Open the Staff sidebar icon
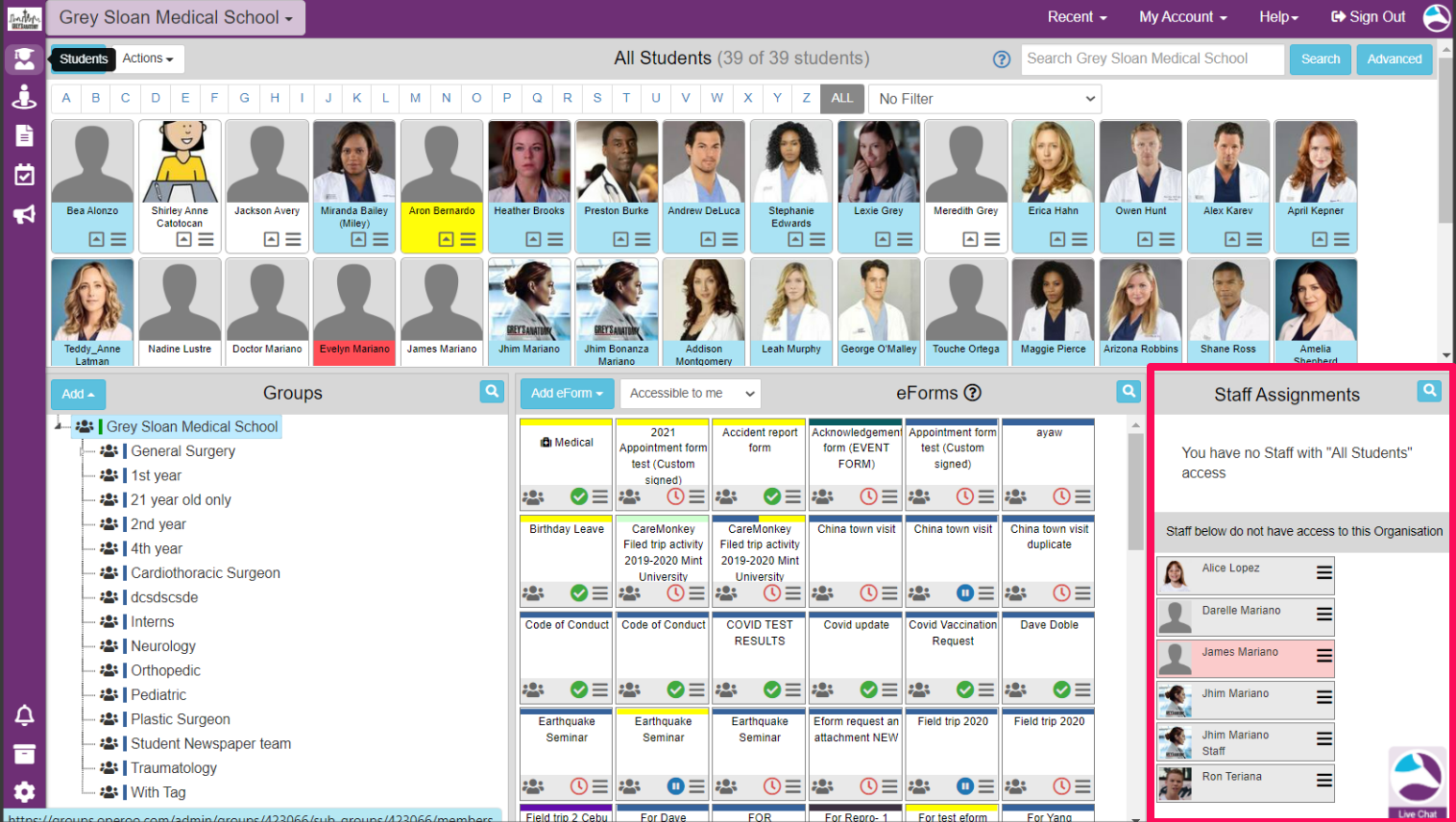 [24, 97]
